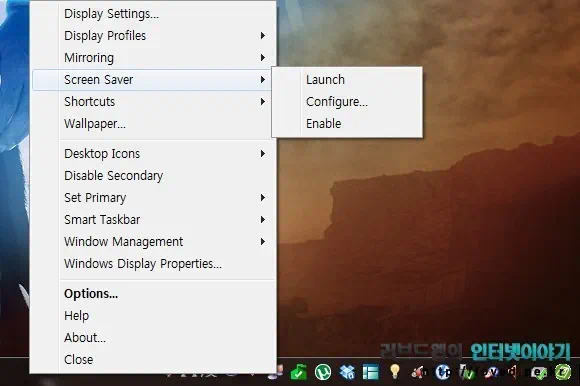Open the About dialog entry
The height and width of the screenshot is (386, 580).
[153, 338]
